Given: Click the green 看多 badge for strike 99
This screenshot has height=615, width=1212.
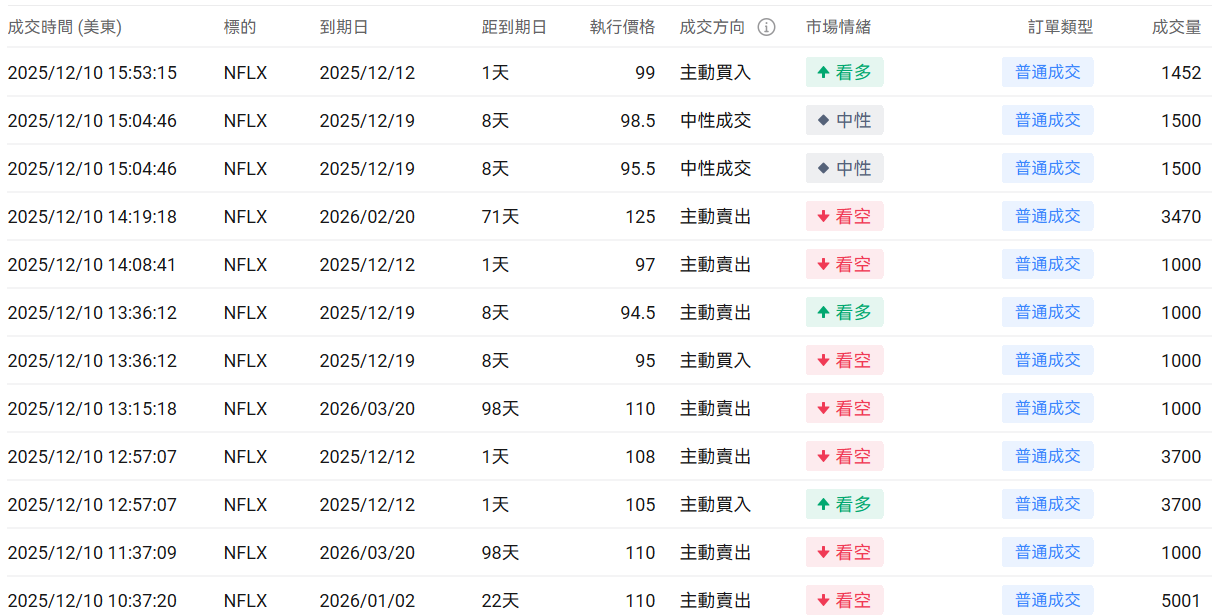Looking at the screenshot, I should pos(844,73).
